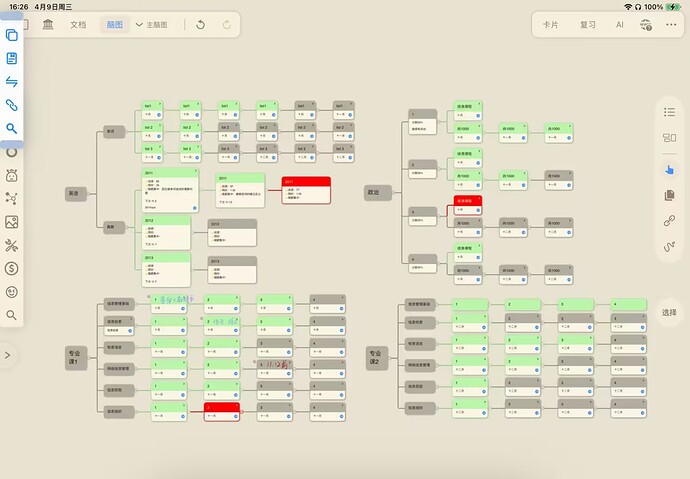Open the 复习 review tab
The width and height of the screenshot is (690, 479).
587,25
